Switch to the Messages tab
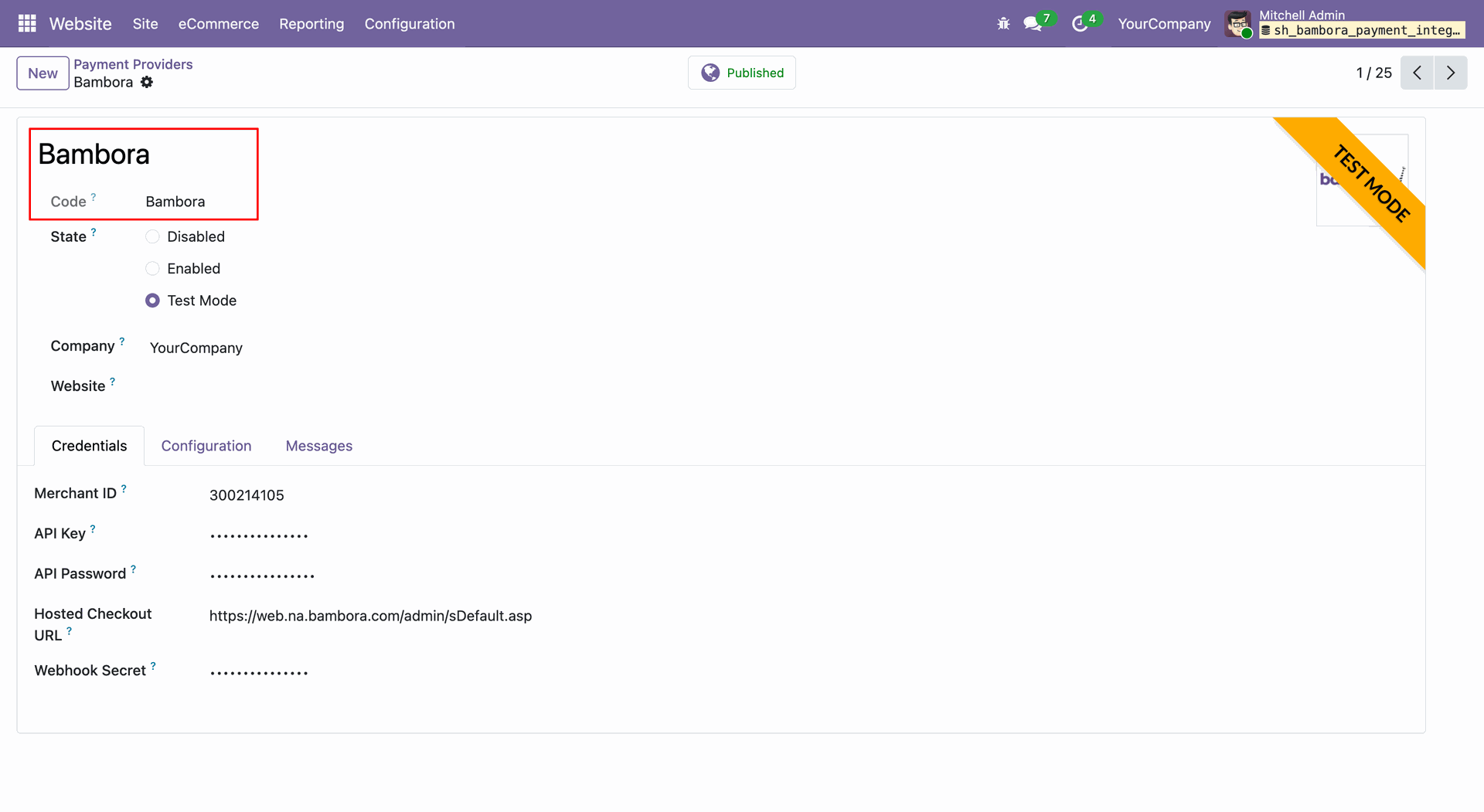1484x812 pixels. point(319,446)
